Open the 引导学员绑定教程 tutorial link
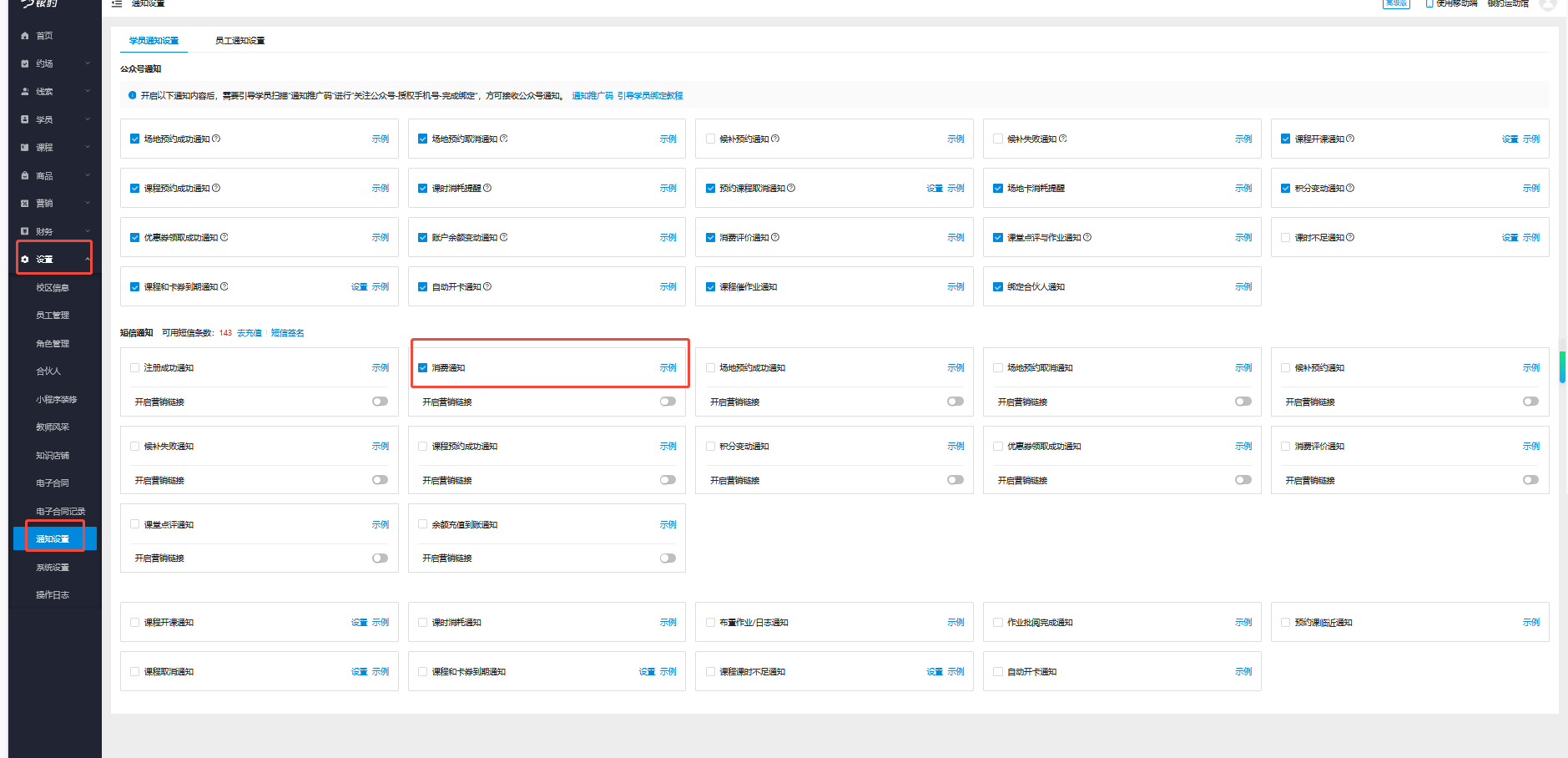 click(650, 96)
